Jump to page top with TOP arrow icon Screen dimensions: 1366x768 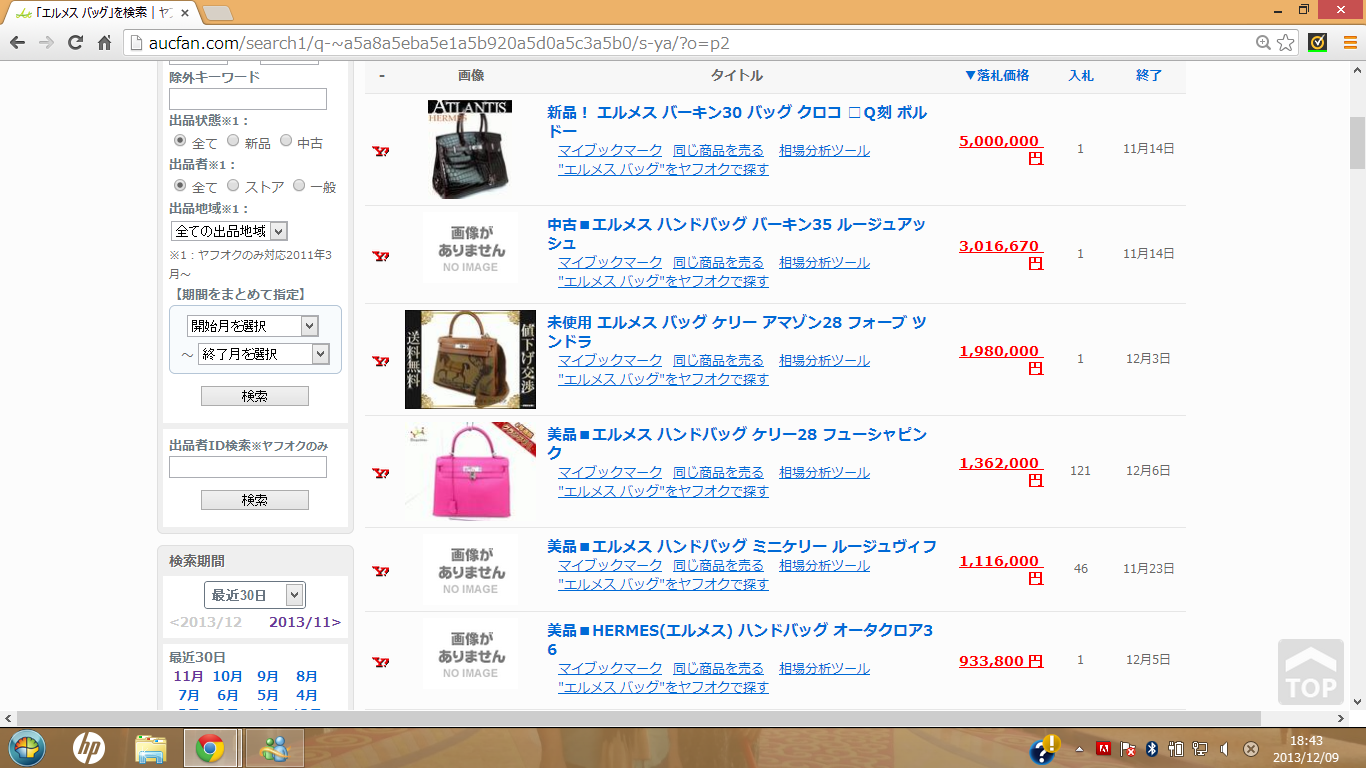point(1311,672)
